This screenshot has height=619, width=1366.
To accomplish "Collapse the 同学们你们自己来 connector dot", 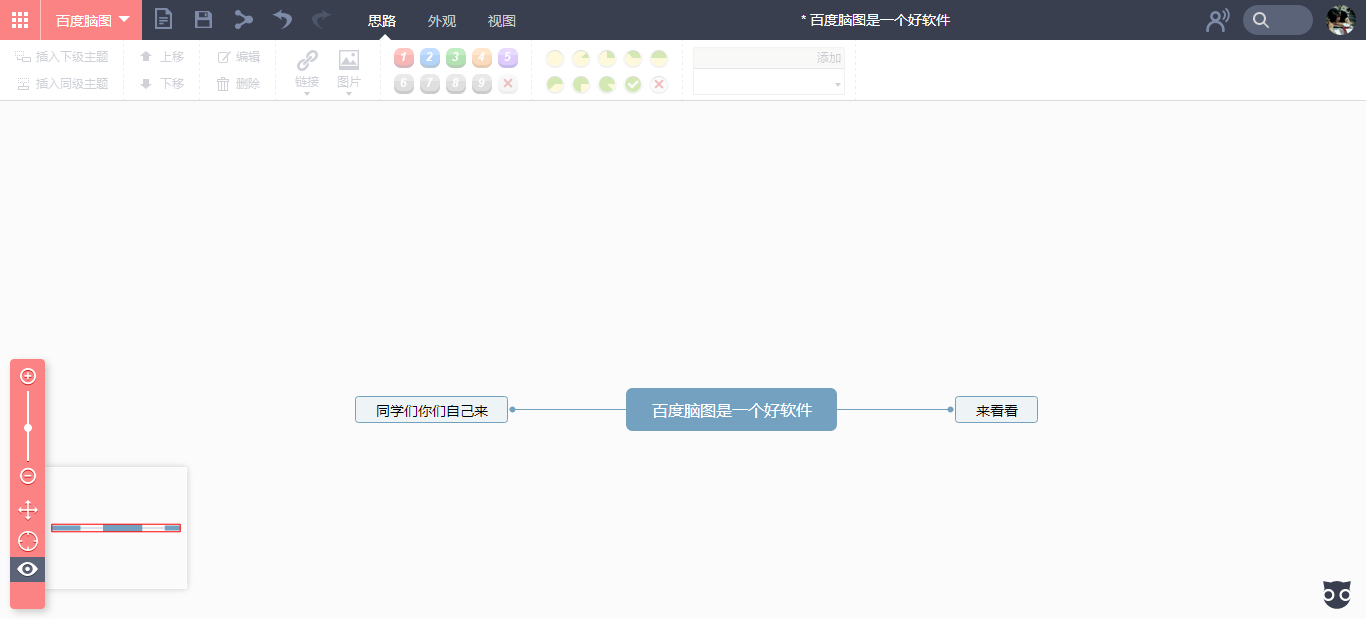I will point(512,409).
